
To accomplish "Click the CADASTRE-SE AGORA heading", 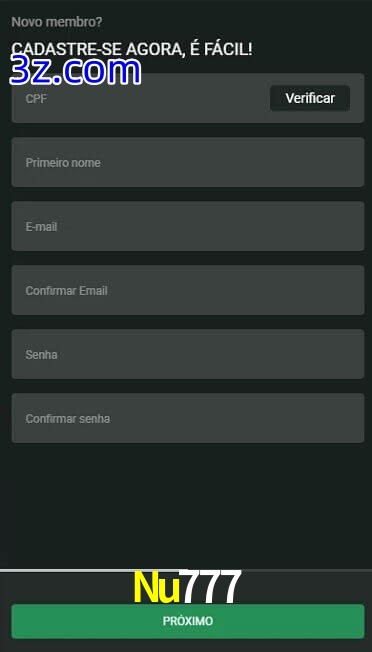I will pos(131,49).
